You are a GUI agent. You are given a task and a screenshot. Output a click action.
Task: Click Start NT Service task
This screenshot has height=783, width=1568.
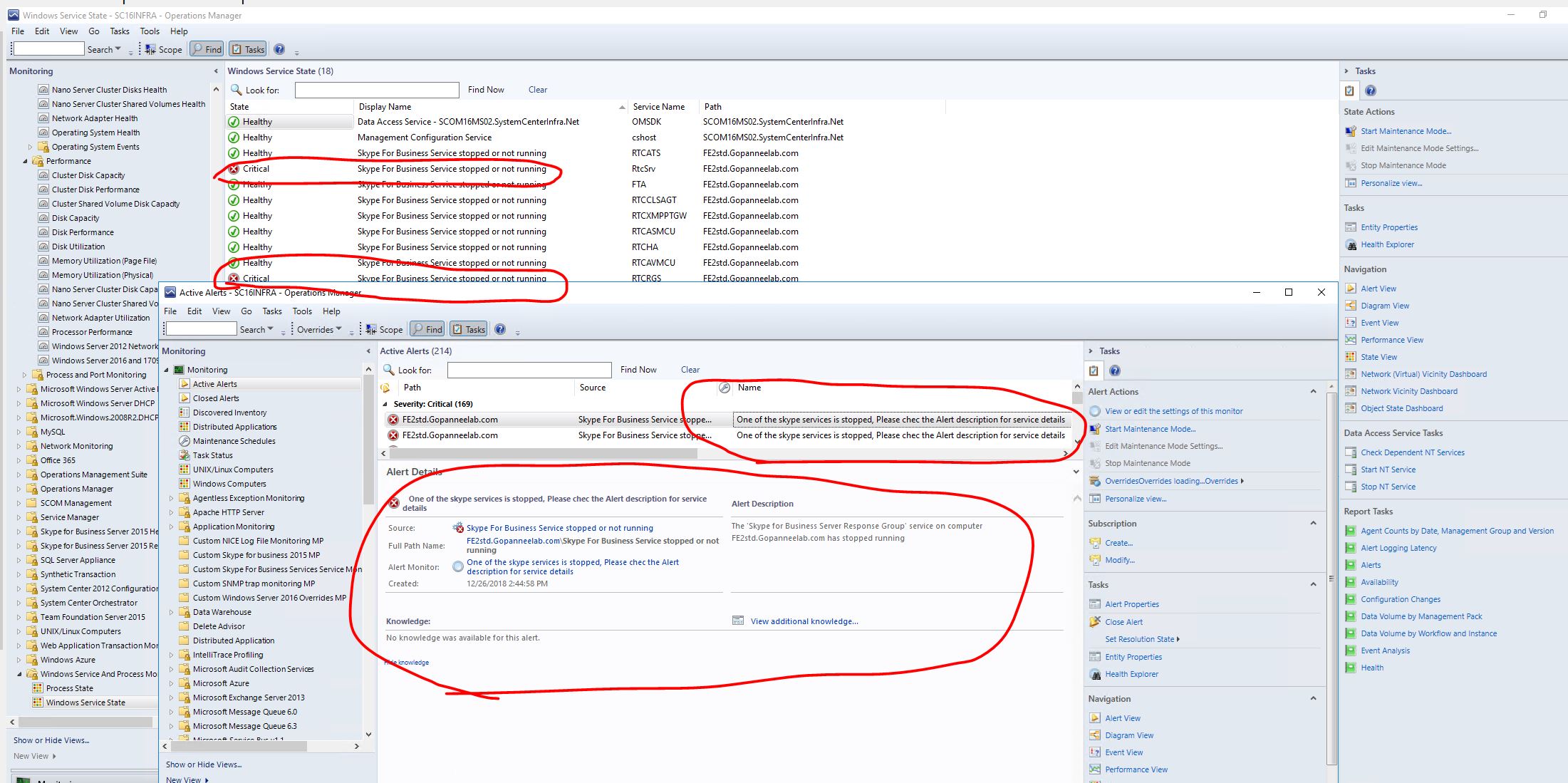coord(1388,470)
